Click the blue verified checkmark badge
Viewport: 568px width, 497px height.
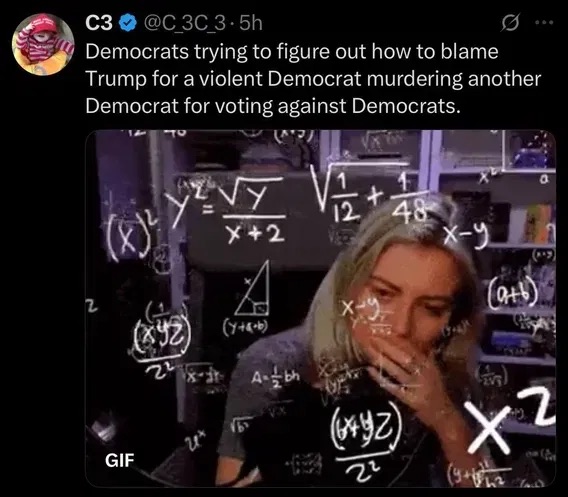128,24
